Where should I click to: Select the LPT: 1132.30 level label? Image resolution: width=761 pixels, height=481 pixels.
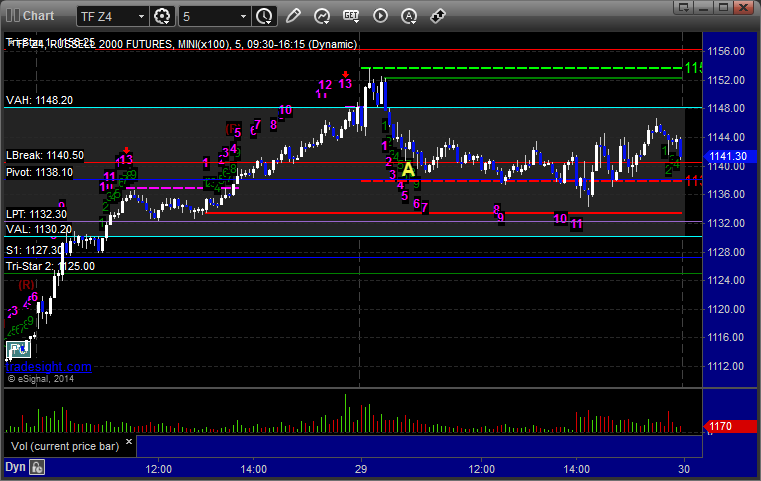coord(36,214)
